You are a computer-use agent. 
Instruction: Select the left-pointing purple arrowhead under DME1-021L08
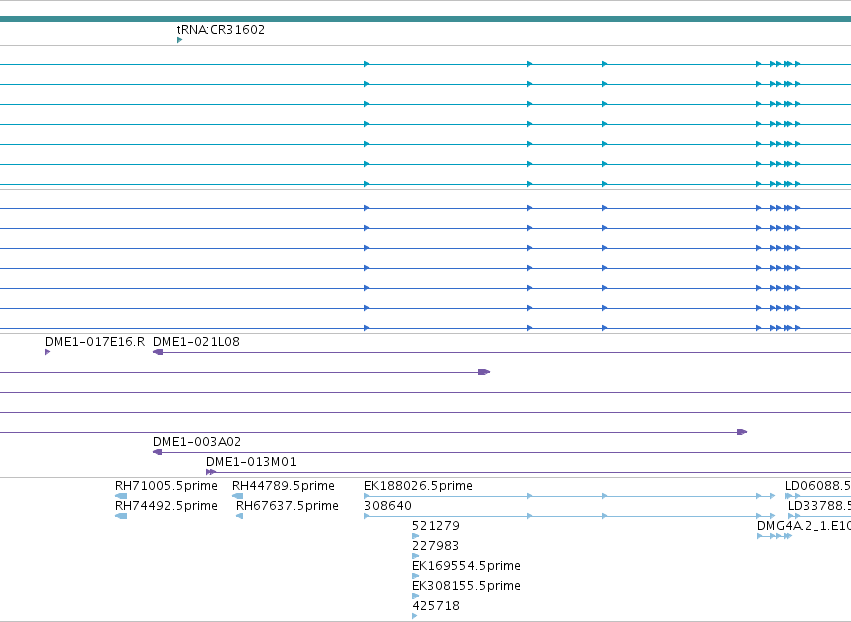[x=158, y=352]
